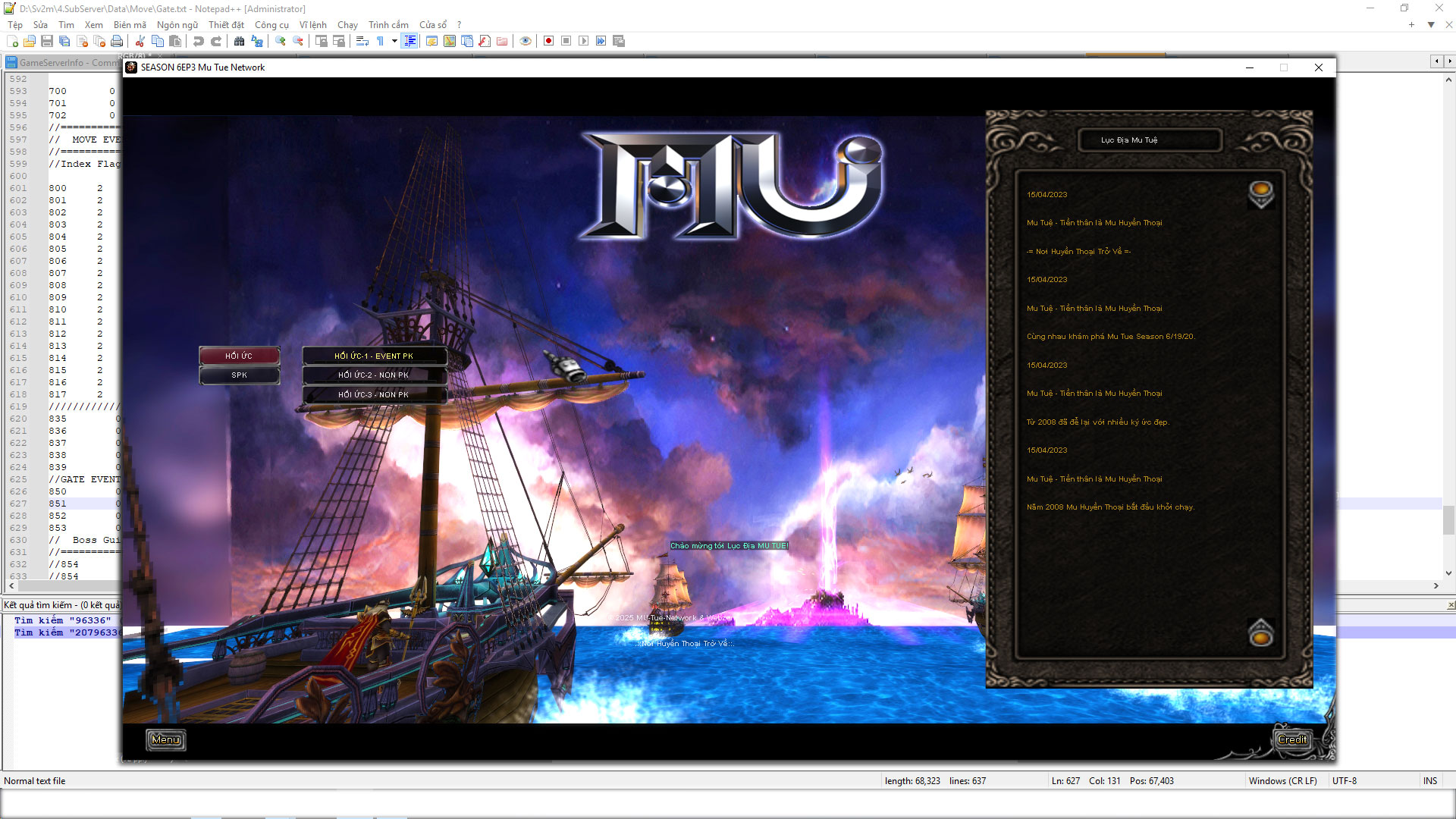Open the Tìm menu
The height and width of the screenshot is (819, 1456).
point(67,25)
